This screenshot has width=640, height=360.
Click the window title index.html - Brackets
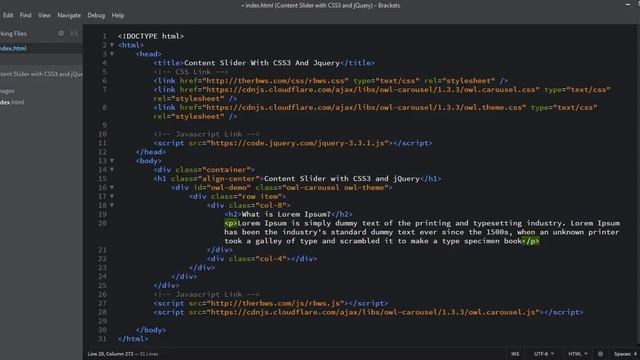coord(320,5)
